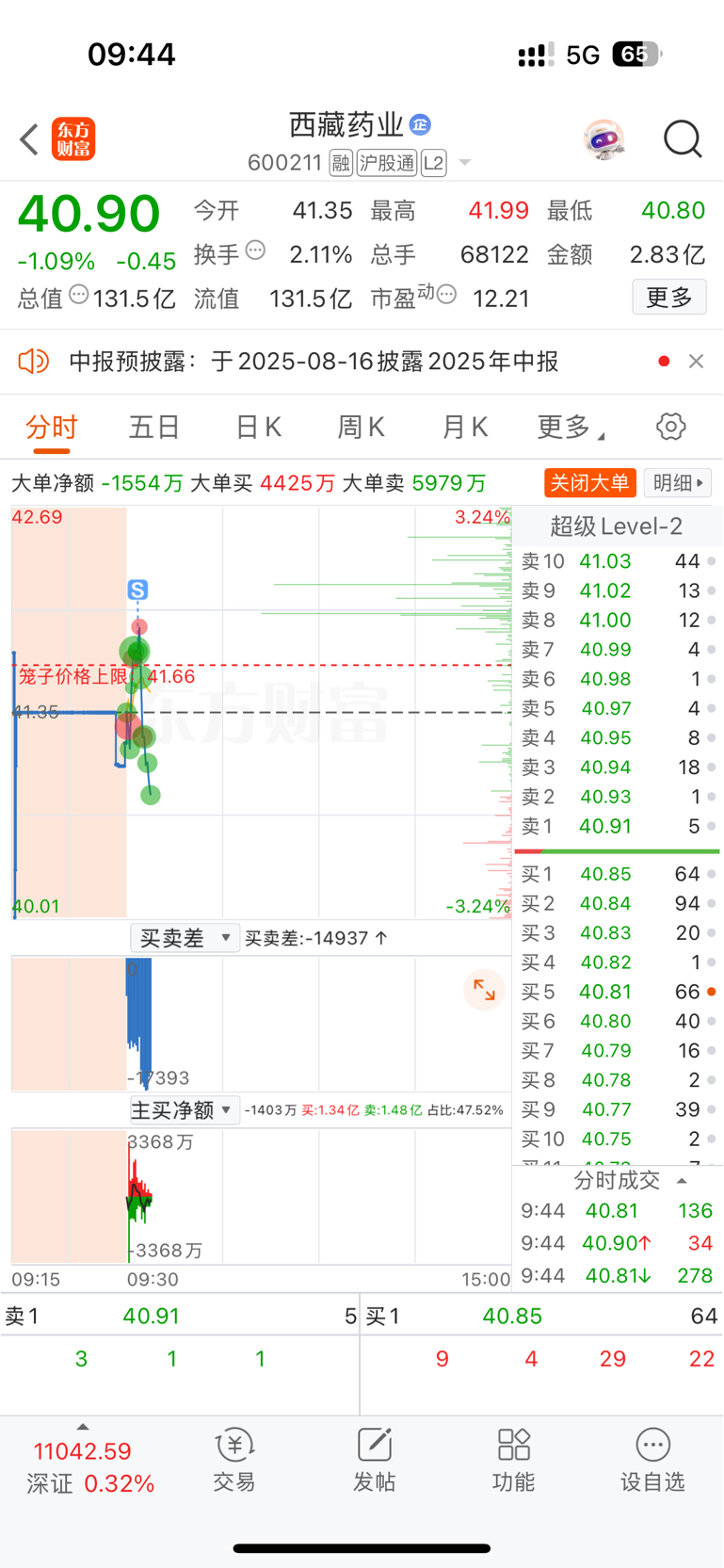724x1568 pixels.
Task: Select the 卖10 41.03 order row
Action: pyautogui.click(x=618, y=561)
